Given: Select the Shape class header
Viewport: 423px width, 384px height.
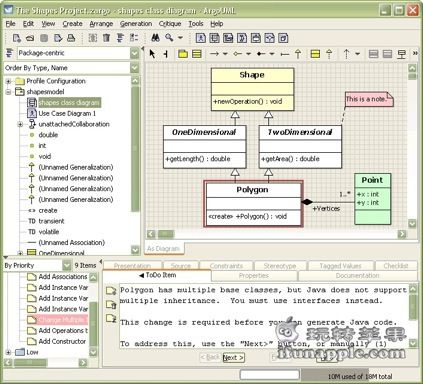Looking at the screenshot, I should (x=252, y=75).
